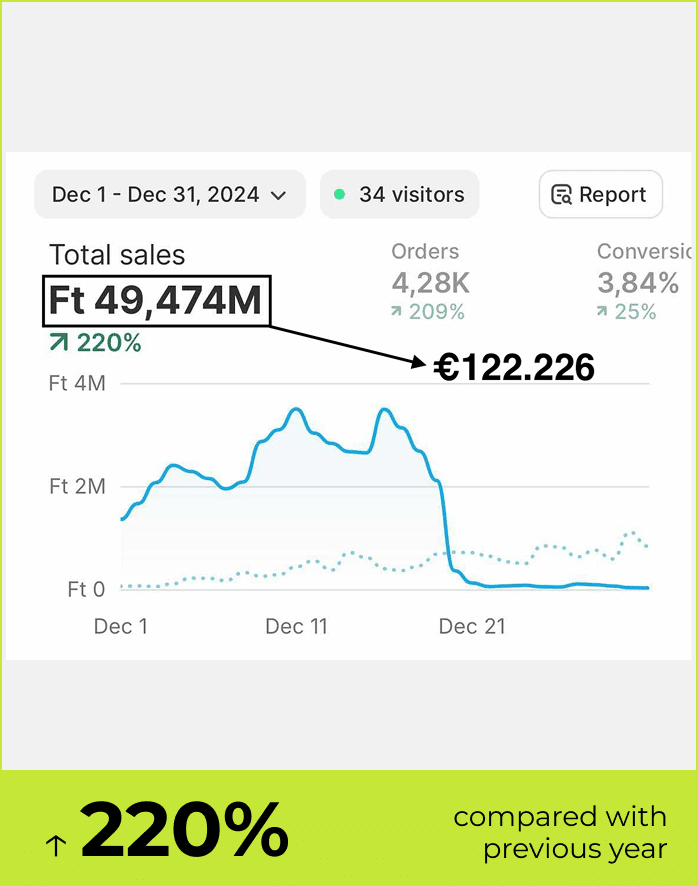Click the 4,28K orders value
Viewport: 698px width, 886px height.
coord(431,282)
